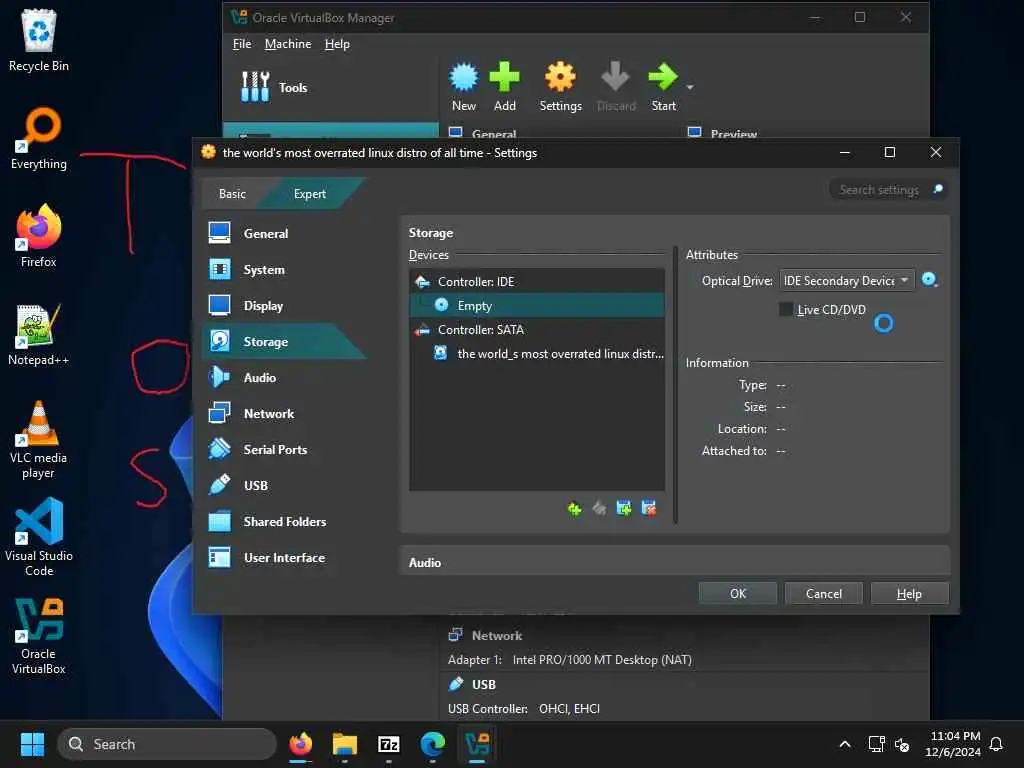The width and height of the screenshot is (1024, 768).
Task: Click the Everything desktop shortcut
Action: click(39, 138)
